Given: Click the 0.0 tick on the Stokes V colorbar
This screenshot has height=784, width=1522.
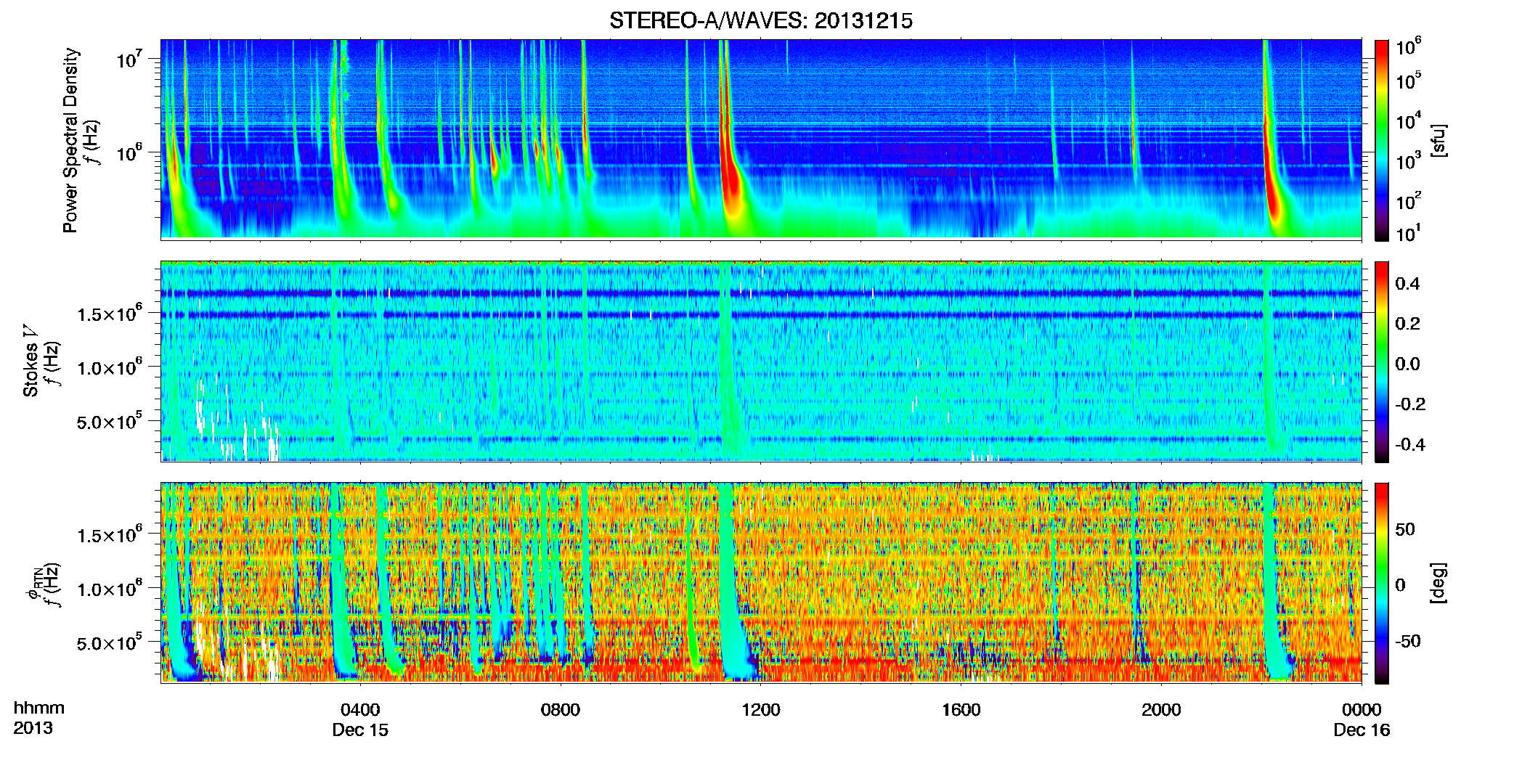Looking at the screenshot, I should coord(1407,364).
